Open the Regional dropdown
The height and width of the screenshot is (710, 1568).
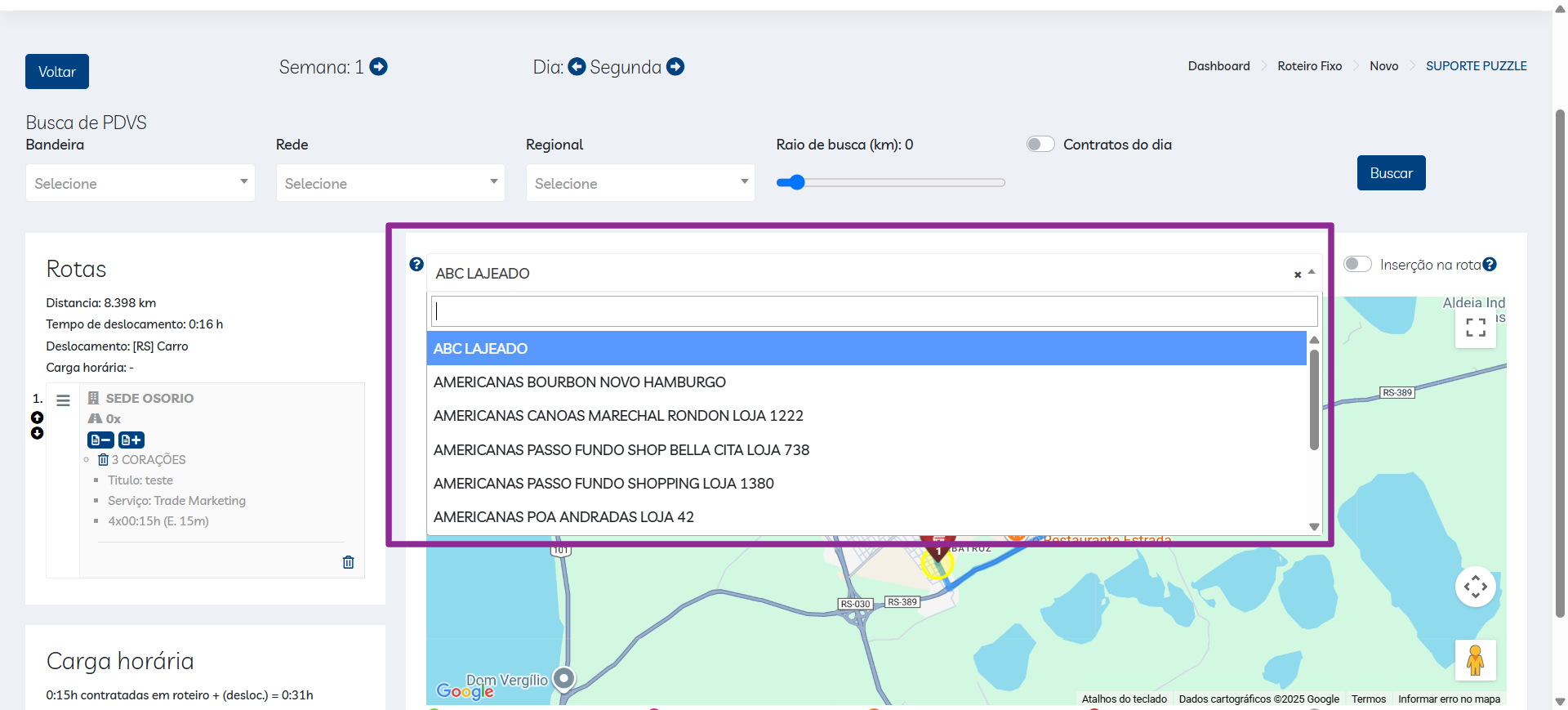pyautogui.click(x=640, y=183)
